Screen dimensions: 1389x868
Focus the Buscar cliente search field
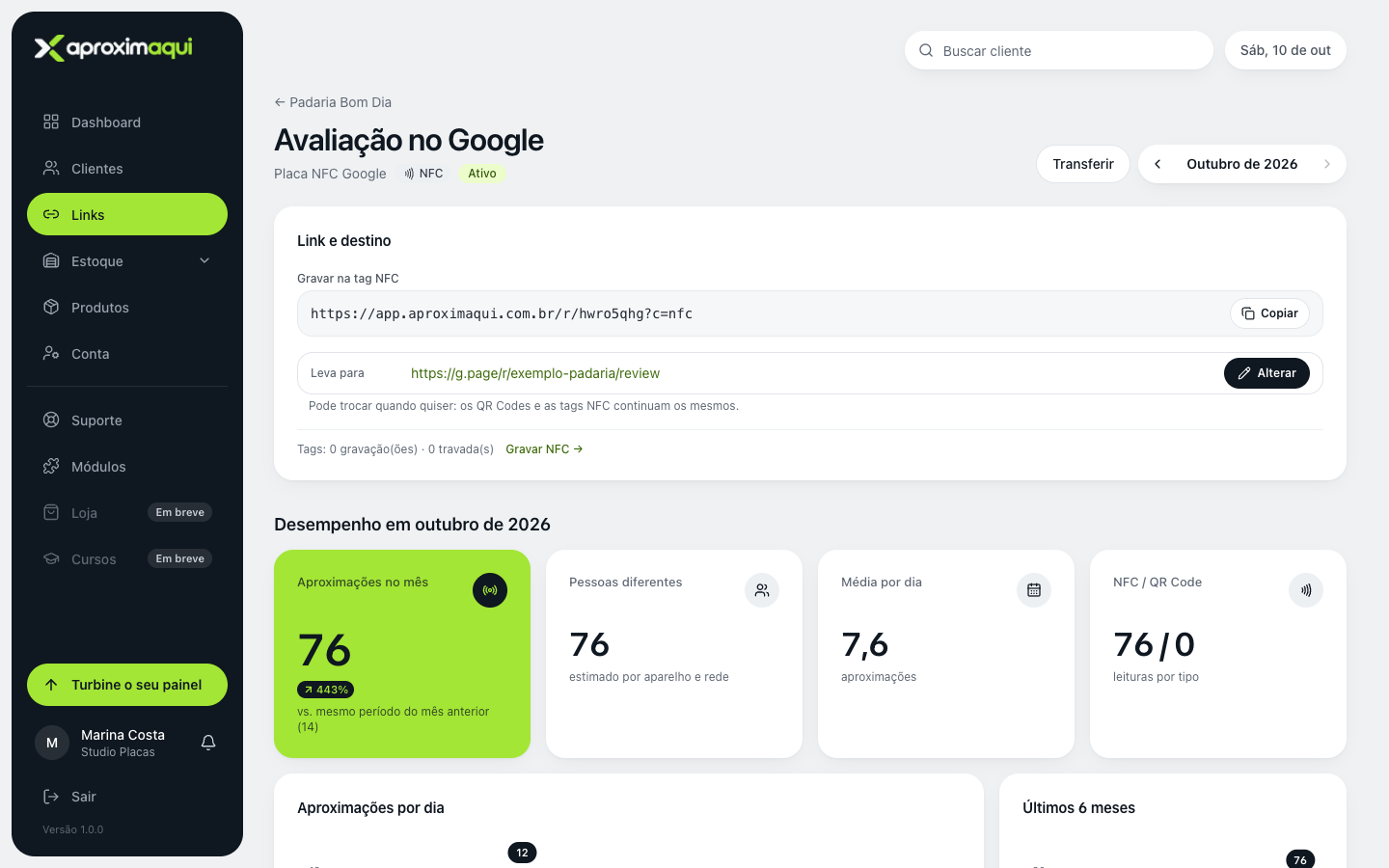point(1059,50)
